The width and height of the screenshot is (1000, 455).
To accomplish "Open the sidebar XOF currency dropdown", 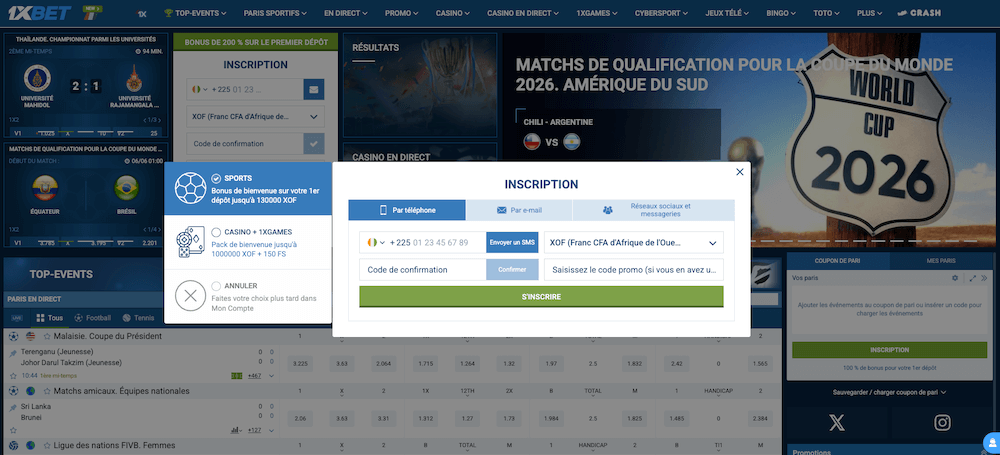I will click(255, 117).
